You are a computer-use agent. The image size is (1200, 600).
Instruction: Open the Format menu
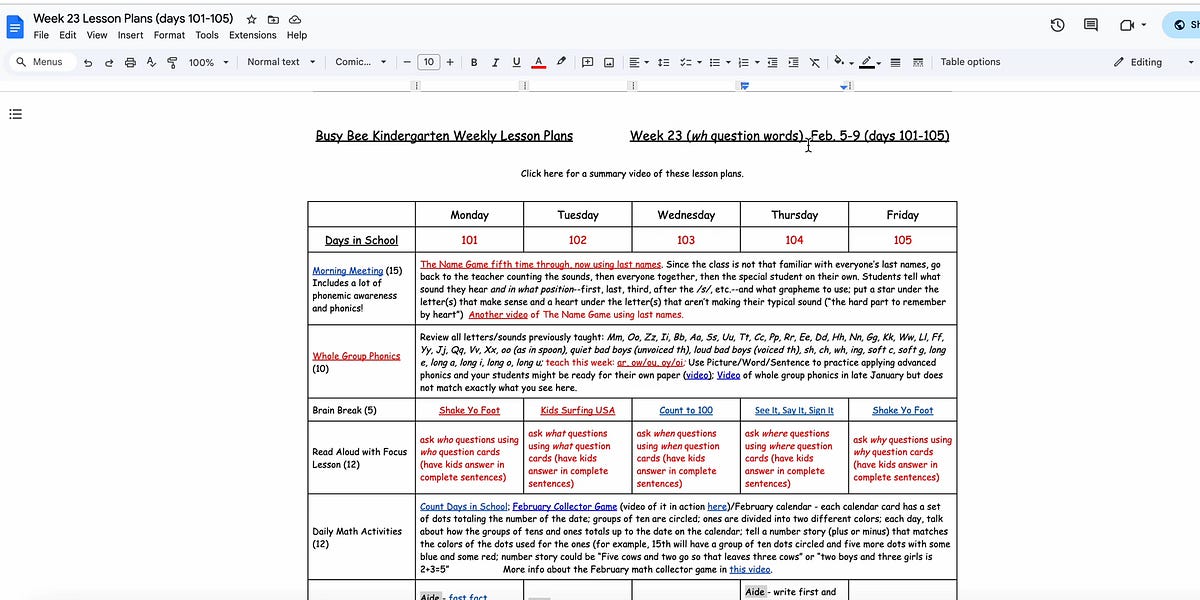click(x=169, y=34)
